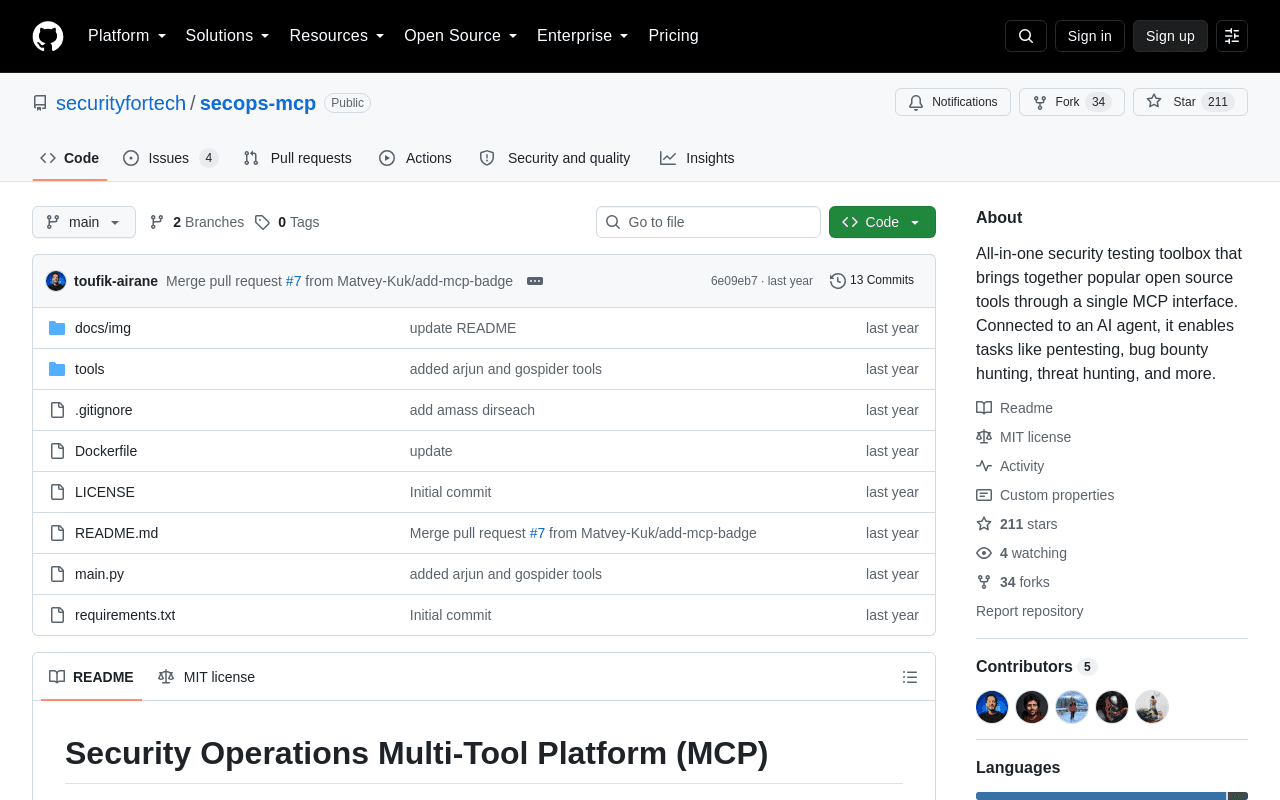This screenshot has height=800, width=1280.
Task: Click the notifications bell icon
Action: tap(916, 102)
